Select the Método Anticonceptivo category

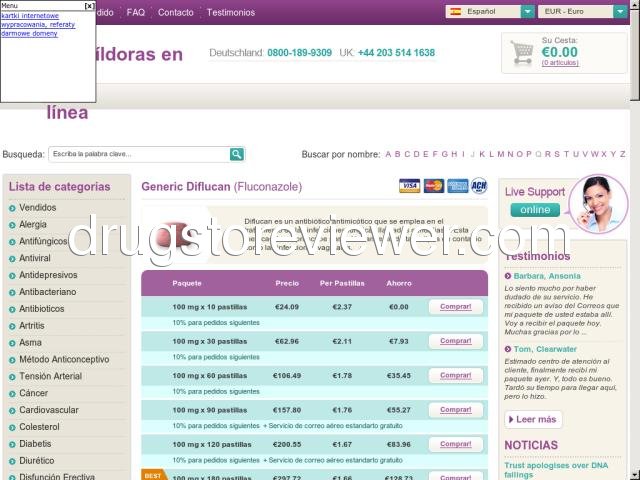(x=64, y=359)
